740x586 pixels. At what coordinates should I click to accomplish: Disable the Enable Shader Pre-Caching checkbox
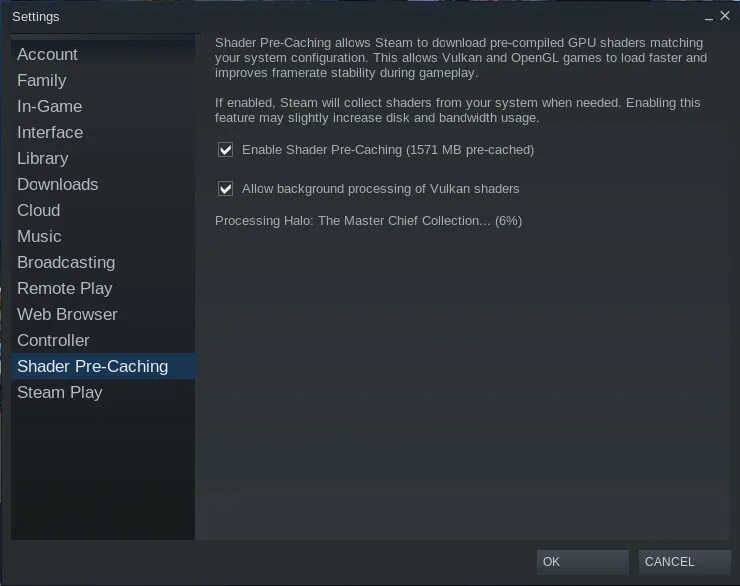(226, 150)
